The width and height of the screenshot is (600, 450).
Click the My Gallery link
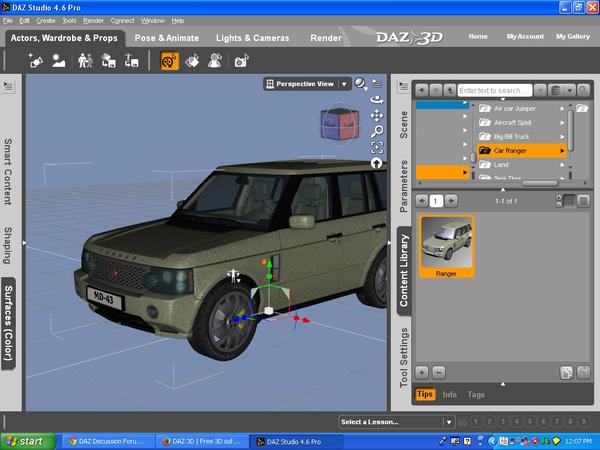tap(573, 36)
